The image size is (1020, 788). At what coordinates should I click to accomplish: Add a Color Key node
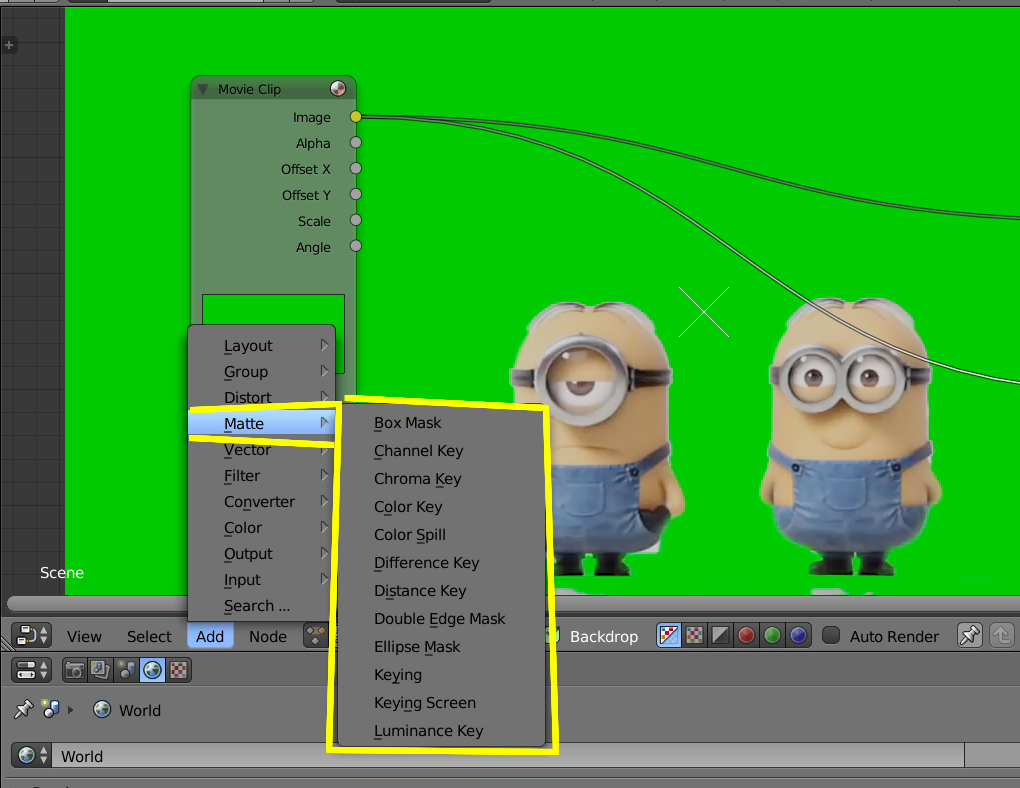[442, 507]
